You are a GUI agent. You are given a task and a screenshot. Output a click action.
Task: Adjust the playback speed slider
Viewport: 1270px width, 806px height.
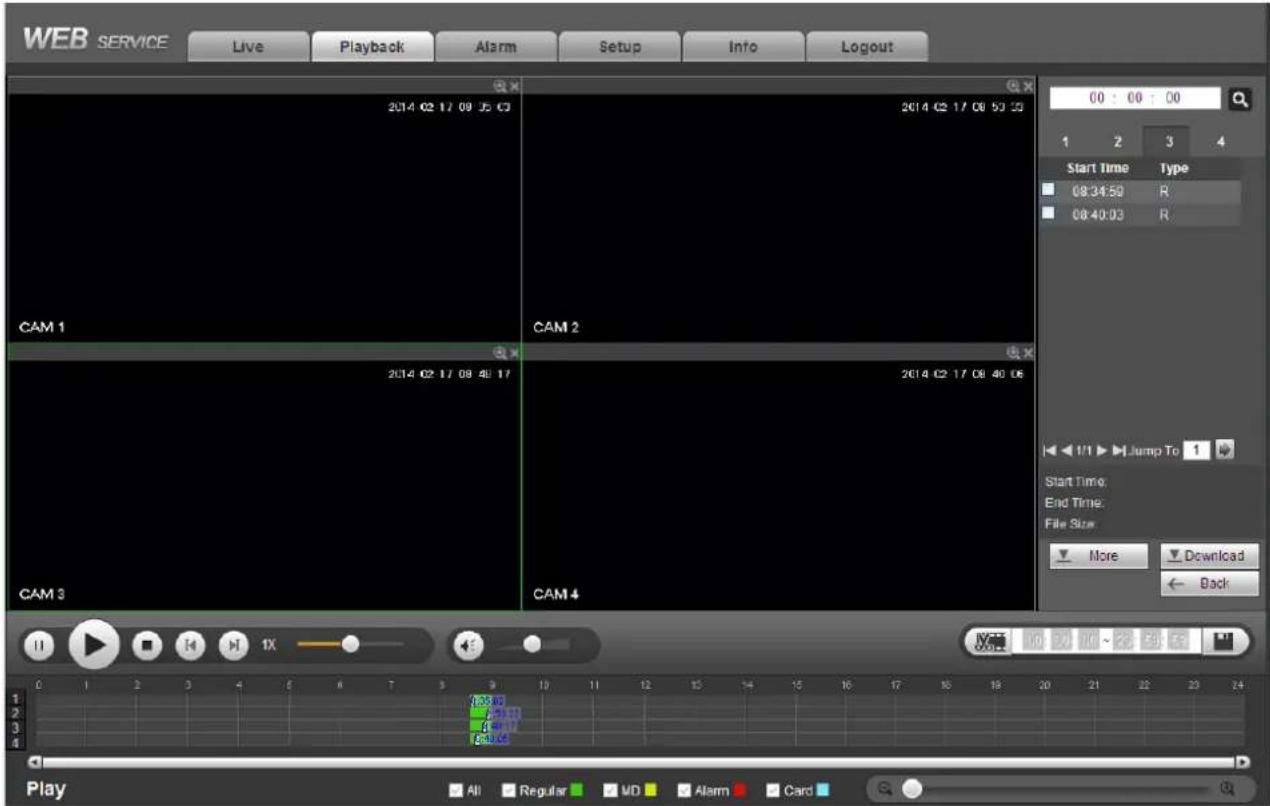coord(351,644)
